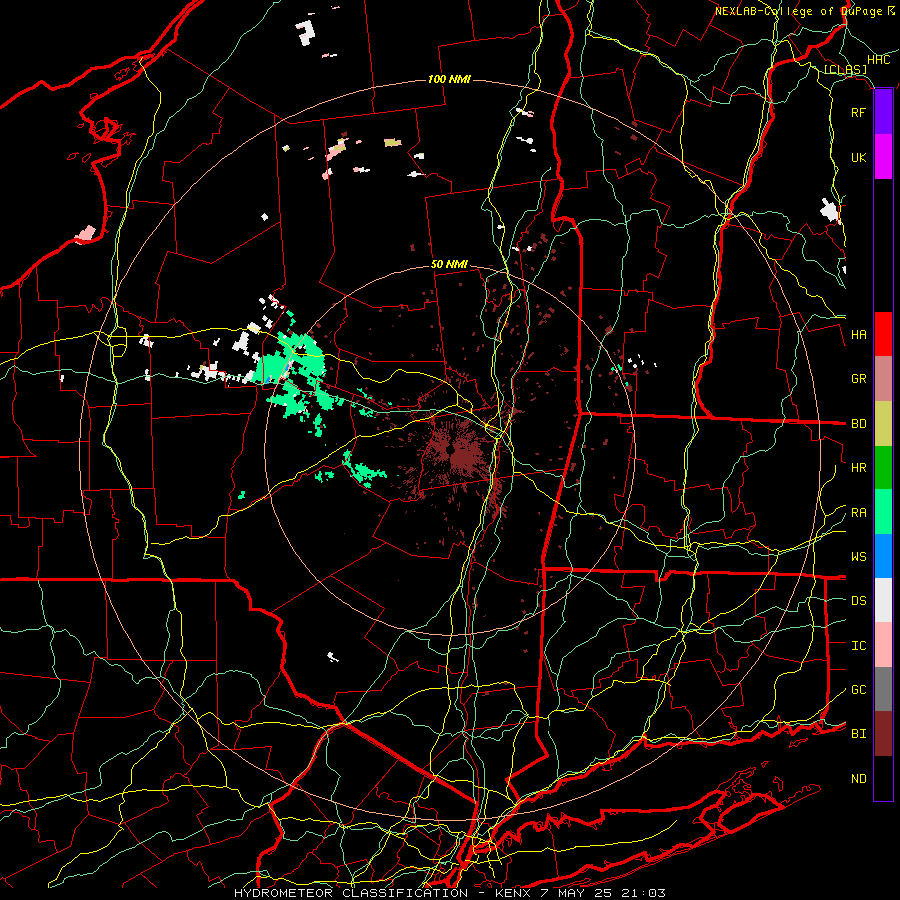
Task: Click the brown BI legend swatch
Action: pyautogui.click(x=883, y=734)
